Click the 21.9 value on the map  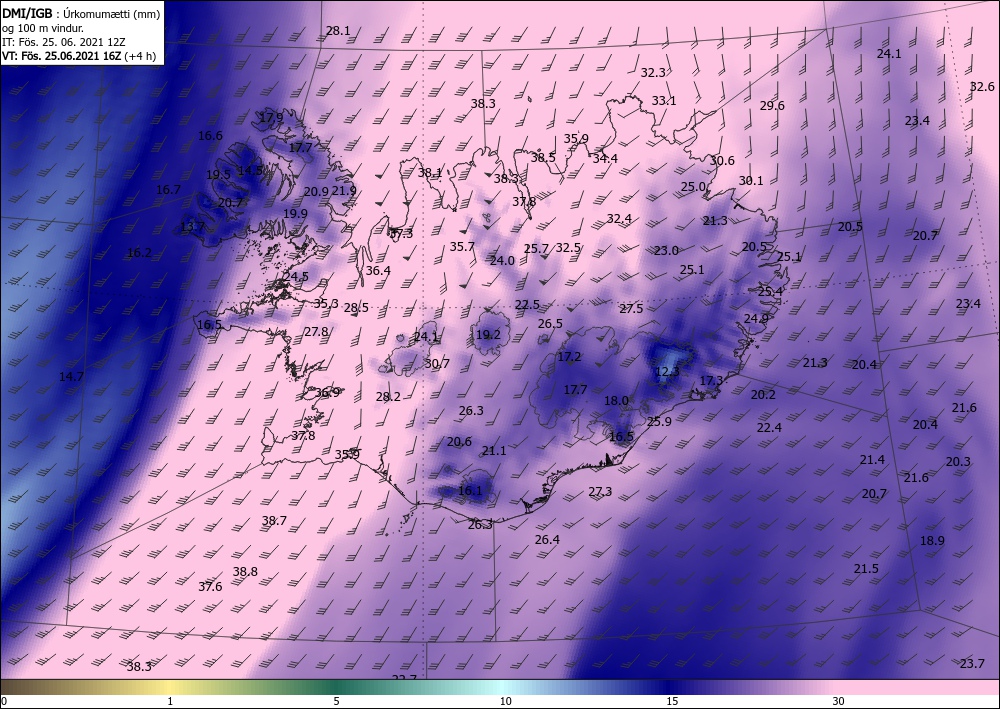pyautogui.click(x=344, y=190)
